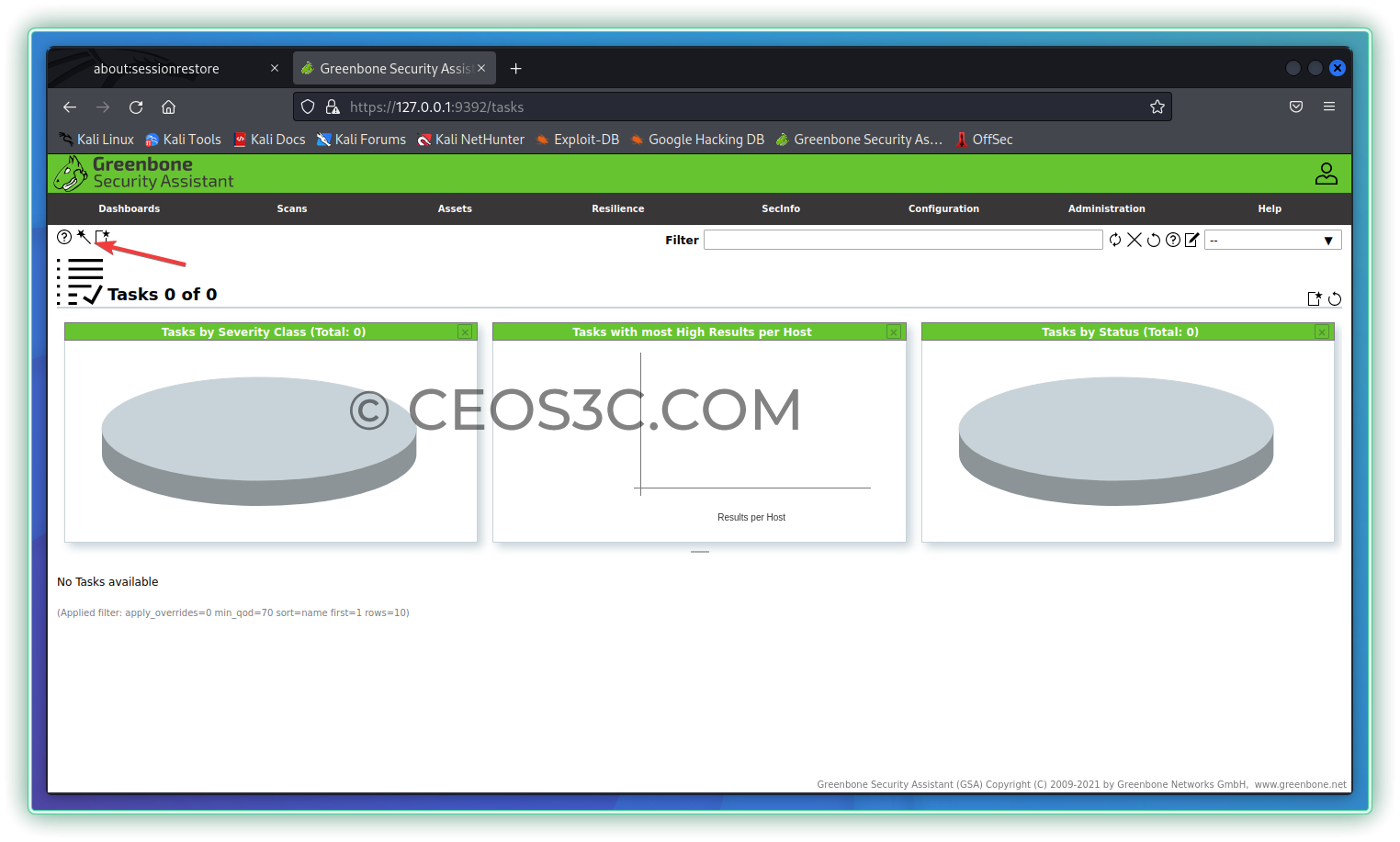Open the task help icon
Screen dimensions: 1400x842
(x=63, y=237)
